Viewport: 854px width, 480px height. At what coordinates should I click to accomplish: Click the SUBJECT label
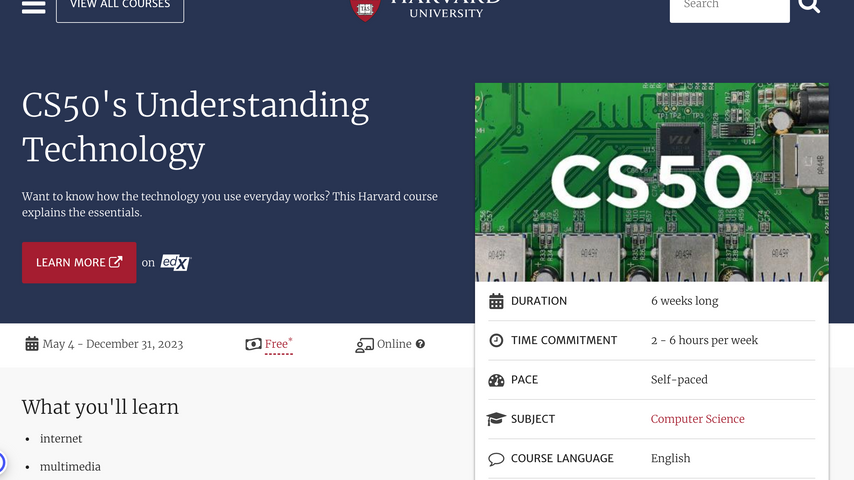pyautogui.click(x=533, y=419)
